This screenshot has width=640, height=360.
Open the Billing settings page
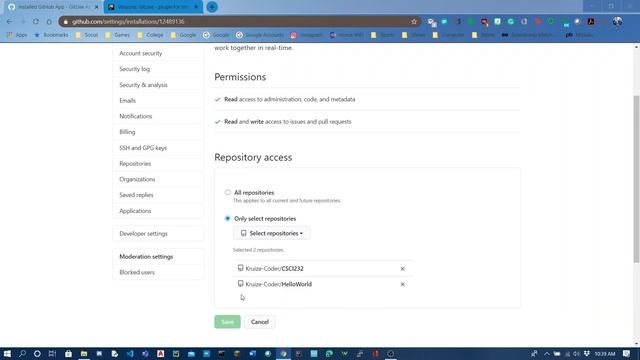point(127,132)
